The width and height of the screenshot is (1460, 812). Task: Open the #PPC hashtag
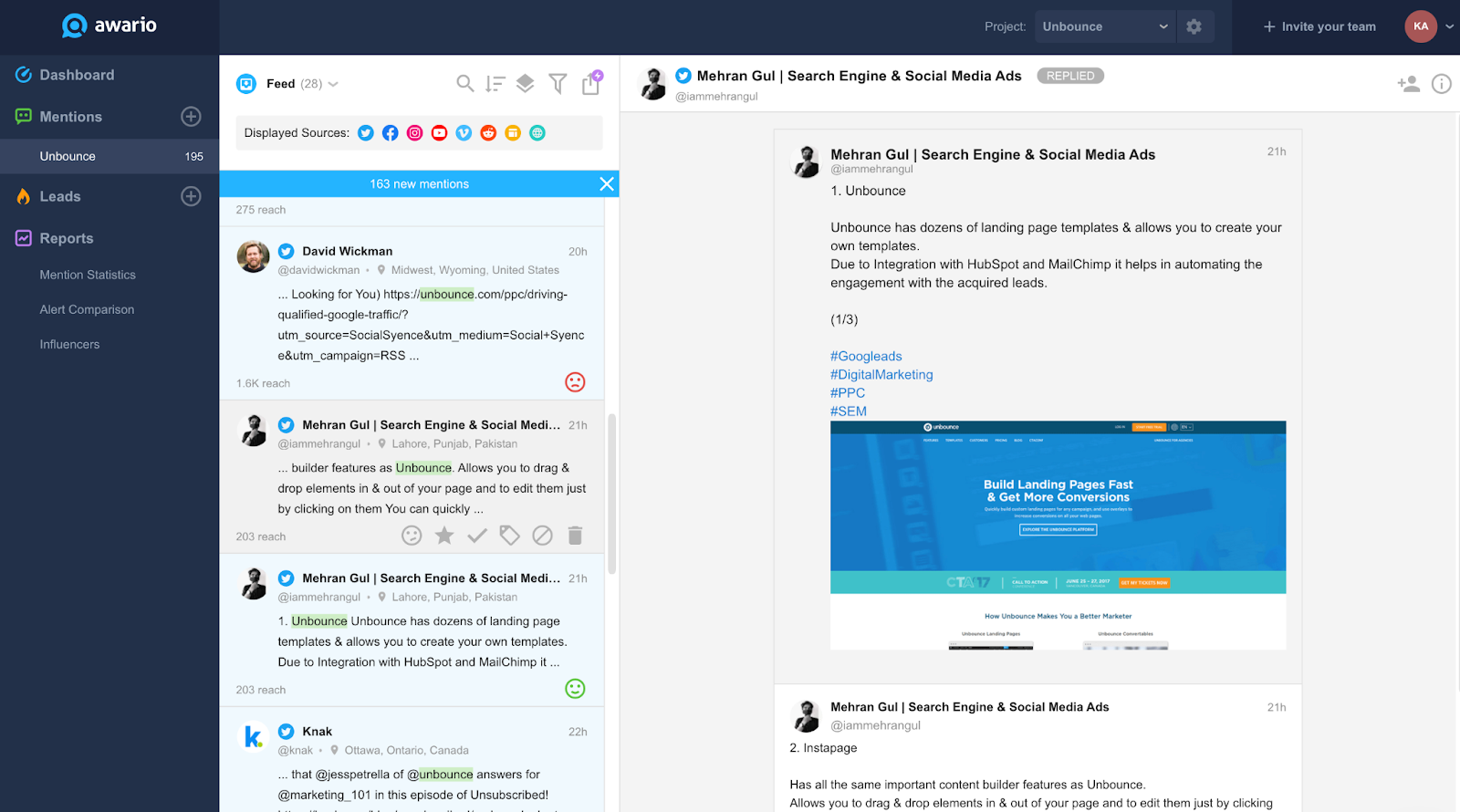[848, 392]
